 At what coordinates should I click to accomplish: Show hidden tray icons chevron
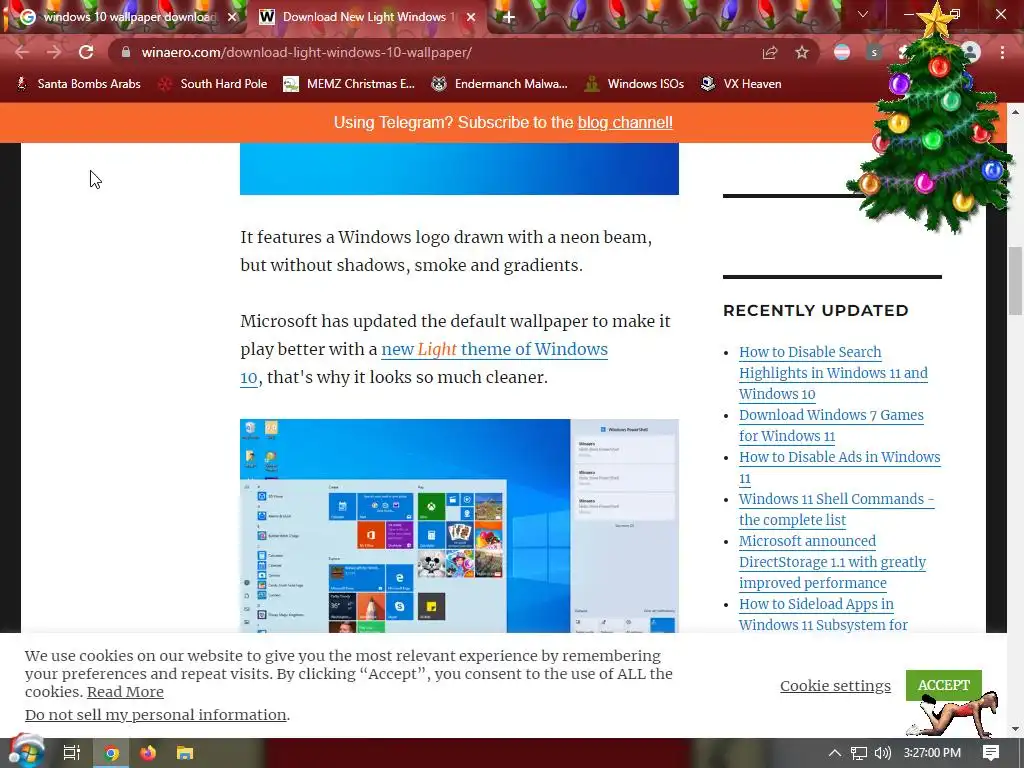coord(835,753)
